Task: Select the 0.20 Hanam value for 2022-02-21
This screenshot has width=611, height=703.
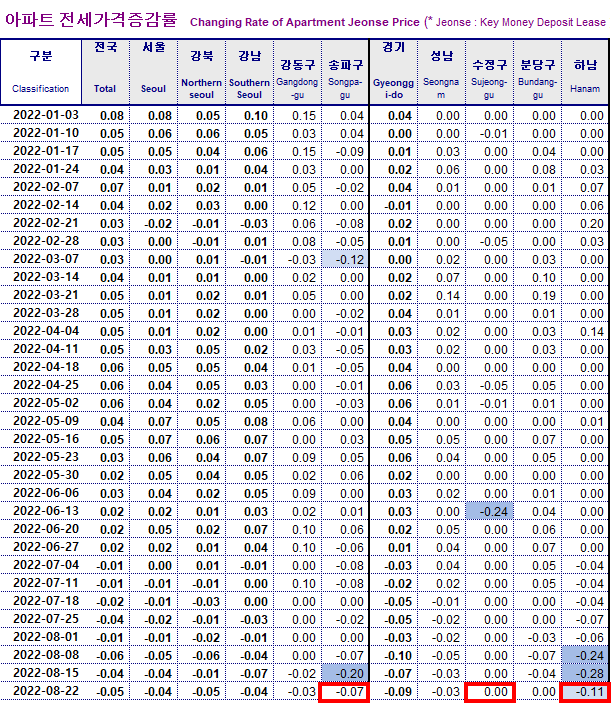Action: [x=592, y=223]
